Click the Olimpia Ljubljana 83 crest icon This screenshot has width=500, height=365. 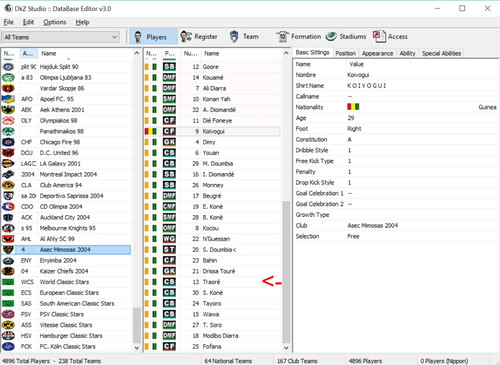pyautogui.click(x=8, y=78)
